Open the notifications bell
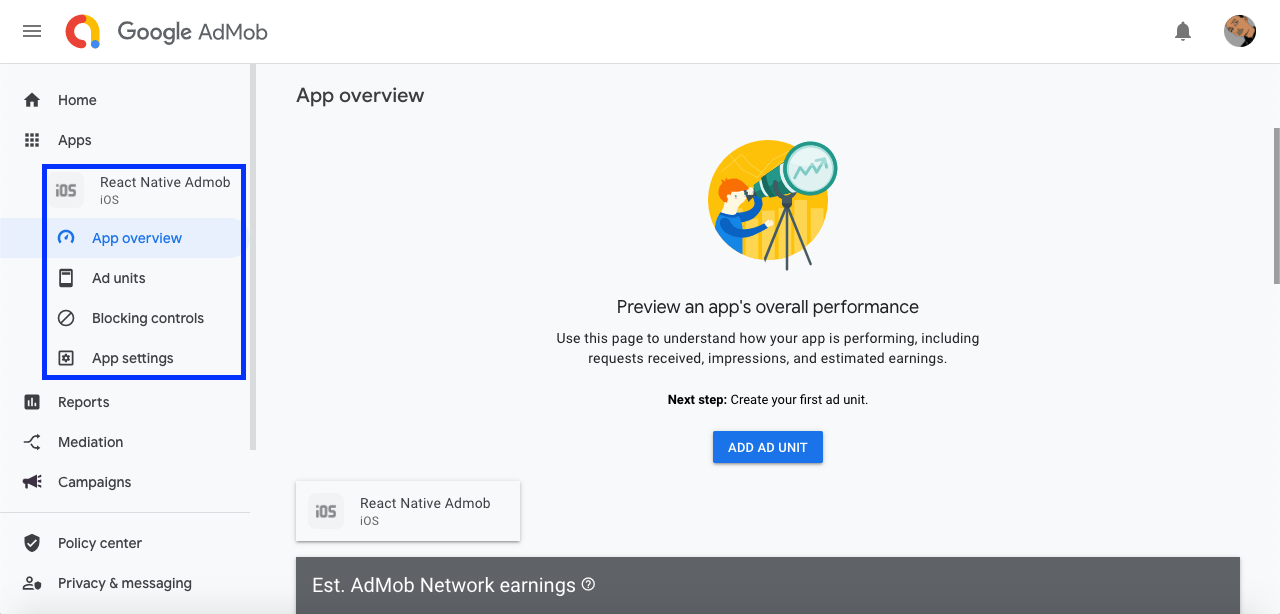 [1183, 31]
